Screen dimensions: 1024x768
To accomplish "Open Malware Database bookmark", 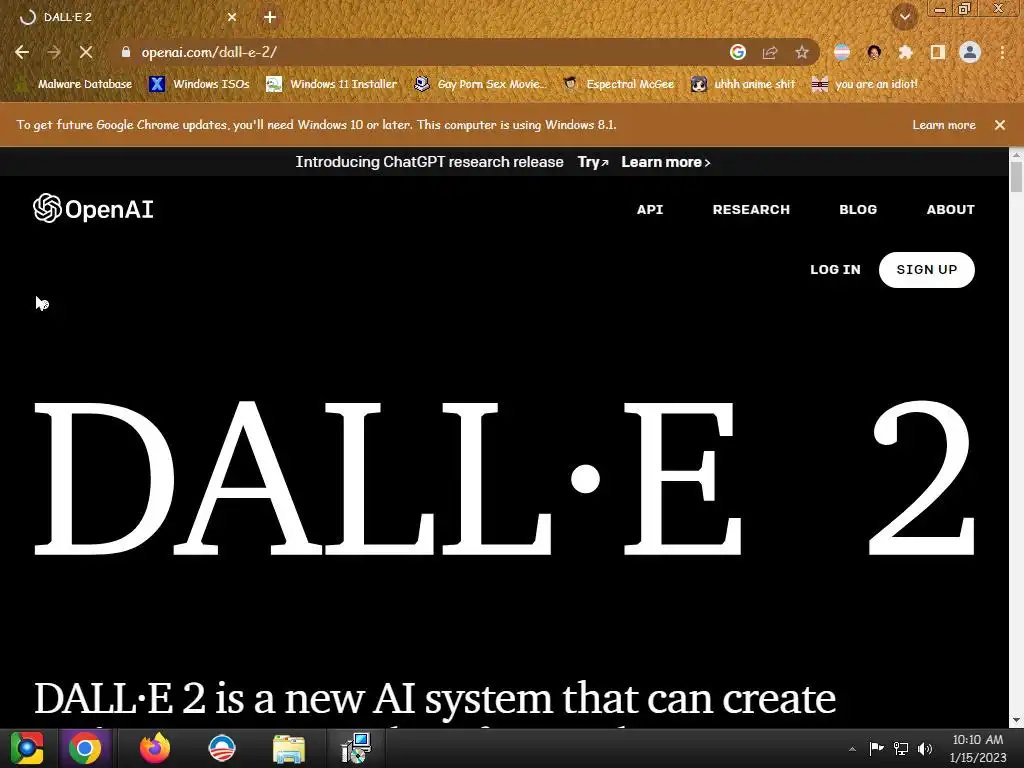I will click(74, 84).
